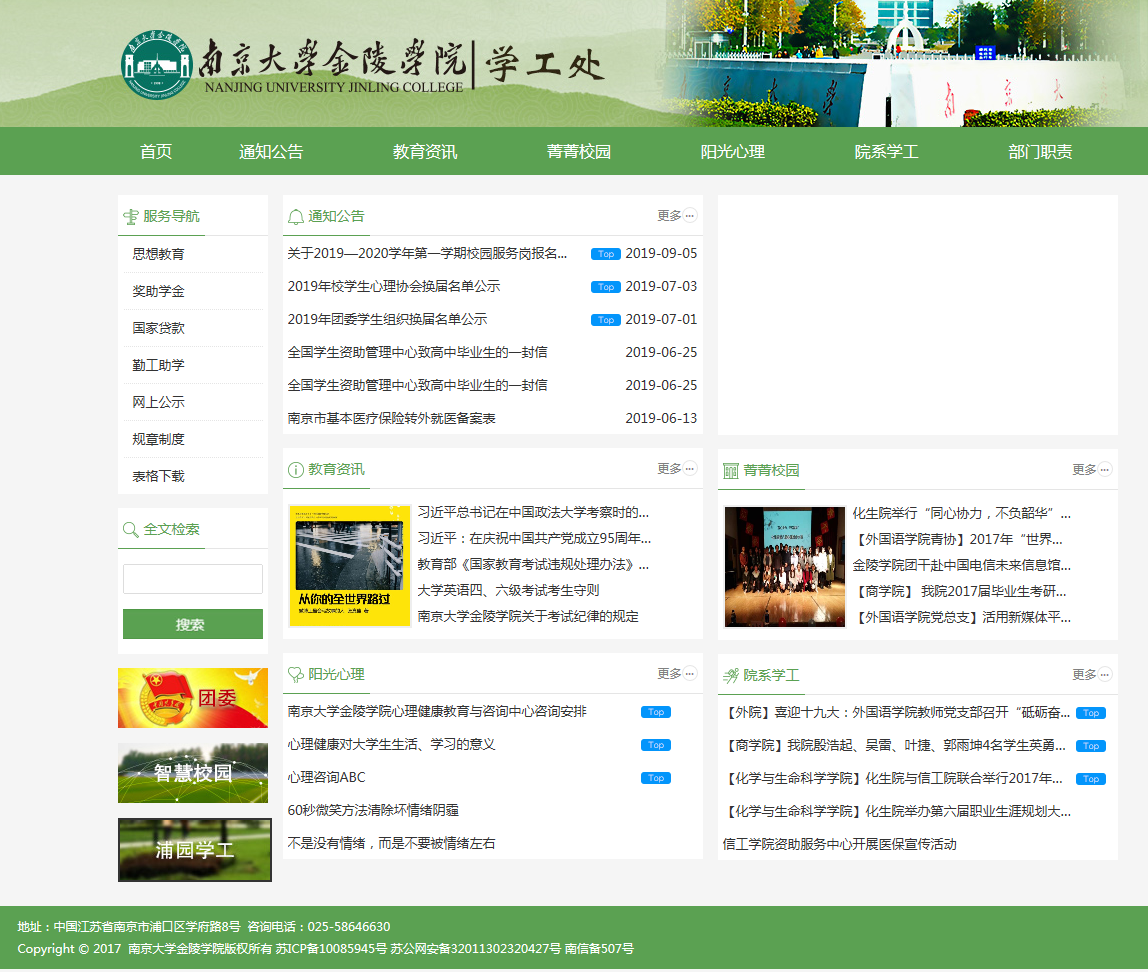Click the 智慧校园 banner

[193, 773]
